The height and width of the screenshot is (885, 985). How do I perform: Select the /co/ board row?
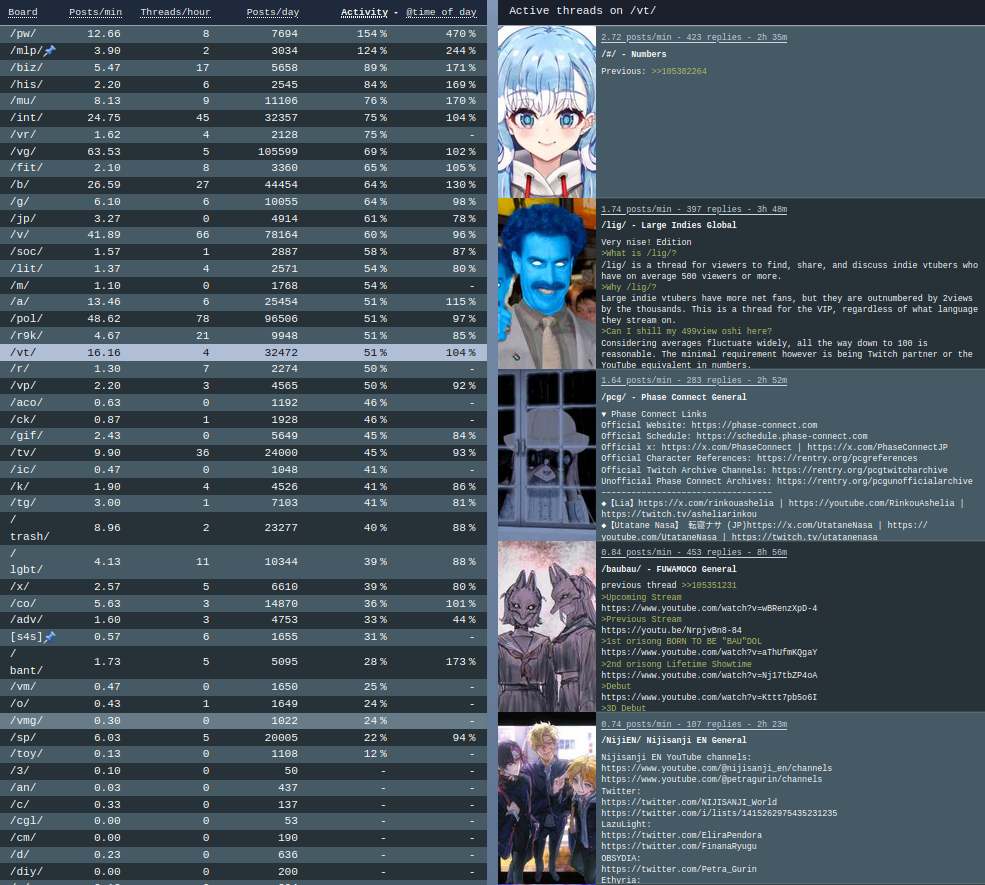point(243,604)
